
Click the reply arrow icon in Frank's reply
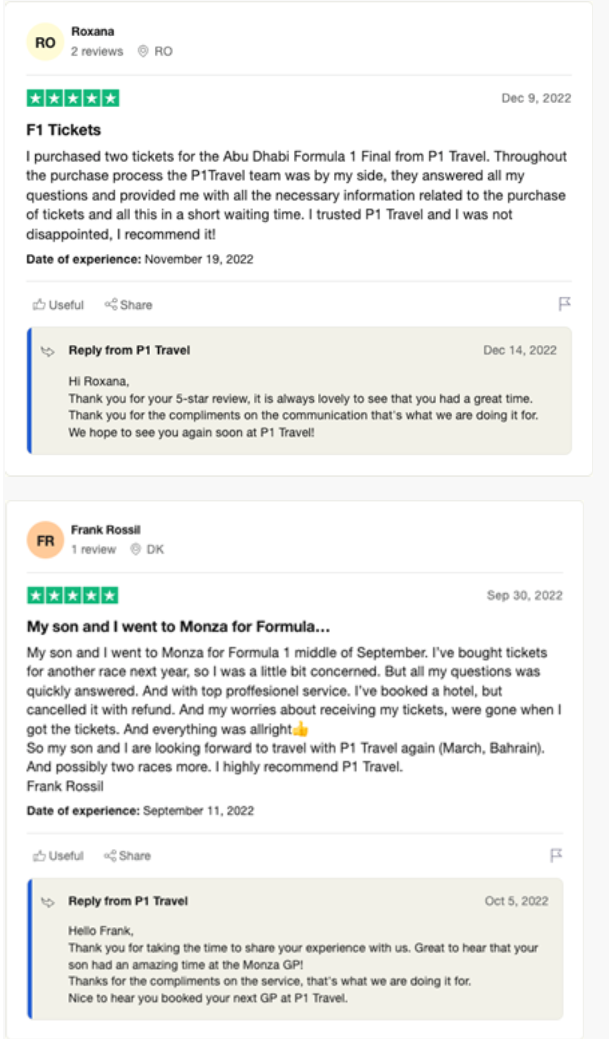47,902
